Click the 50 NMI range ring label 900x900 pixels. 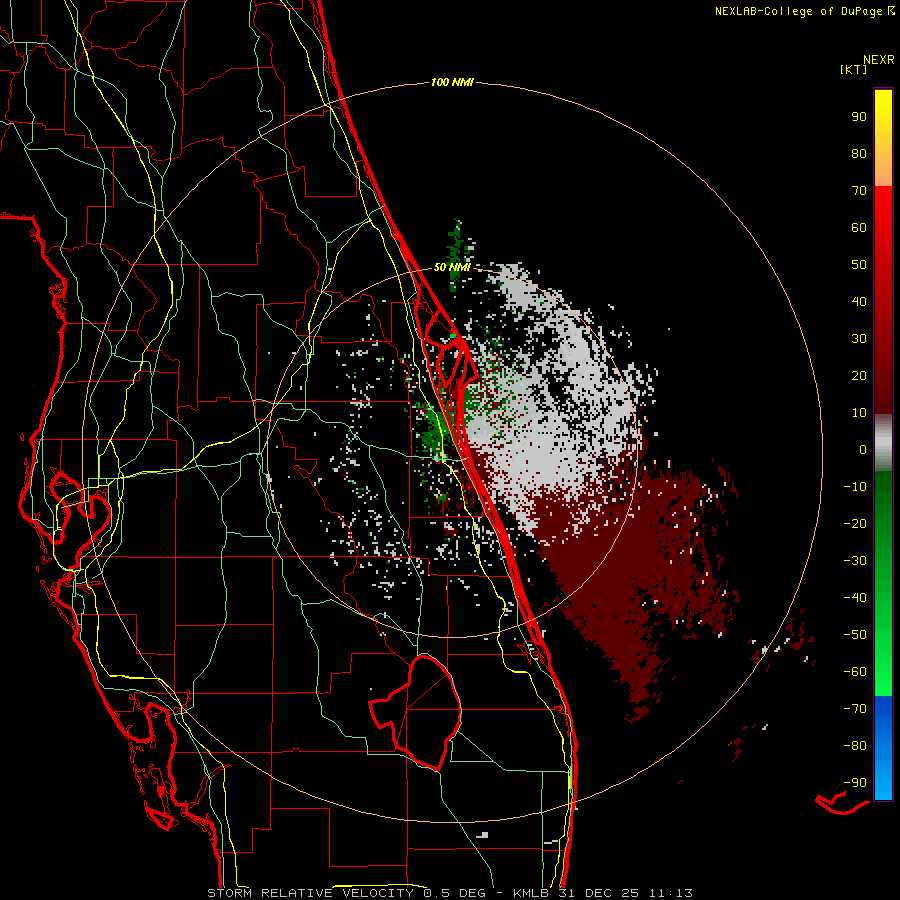point(452,267)
